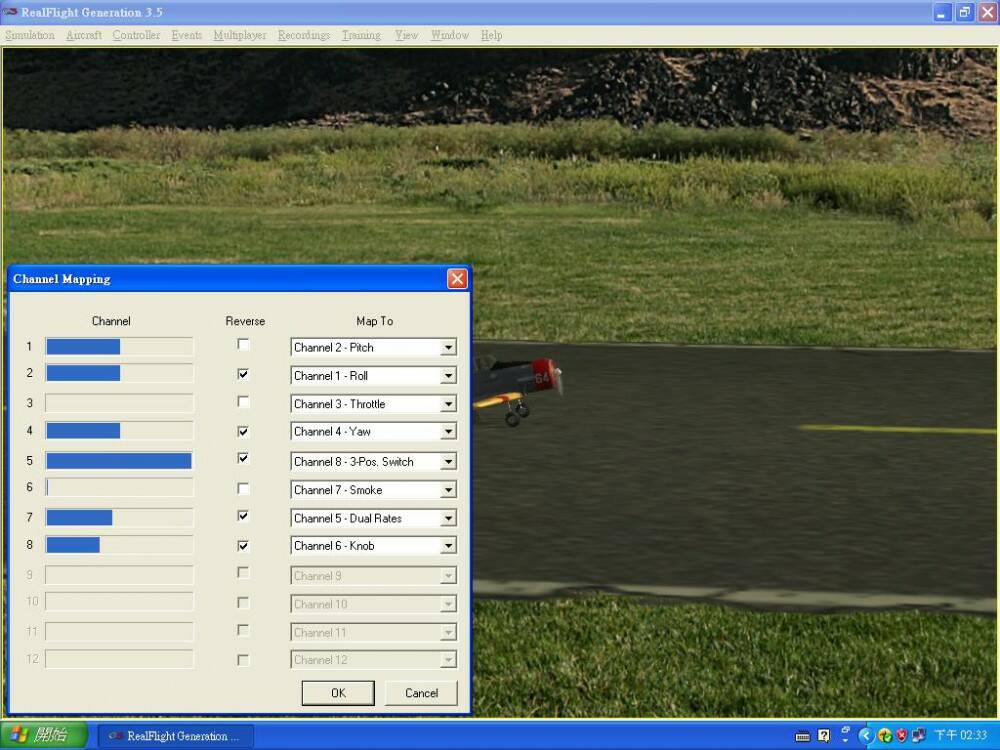Toggle Reverse checkbox for channel 8

pos(243,546)
